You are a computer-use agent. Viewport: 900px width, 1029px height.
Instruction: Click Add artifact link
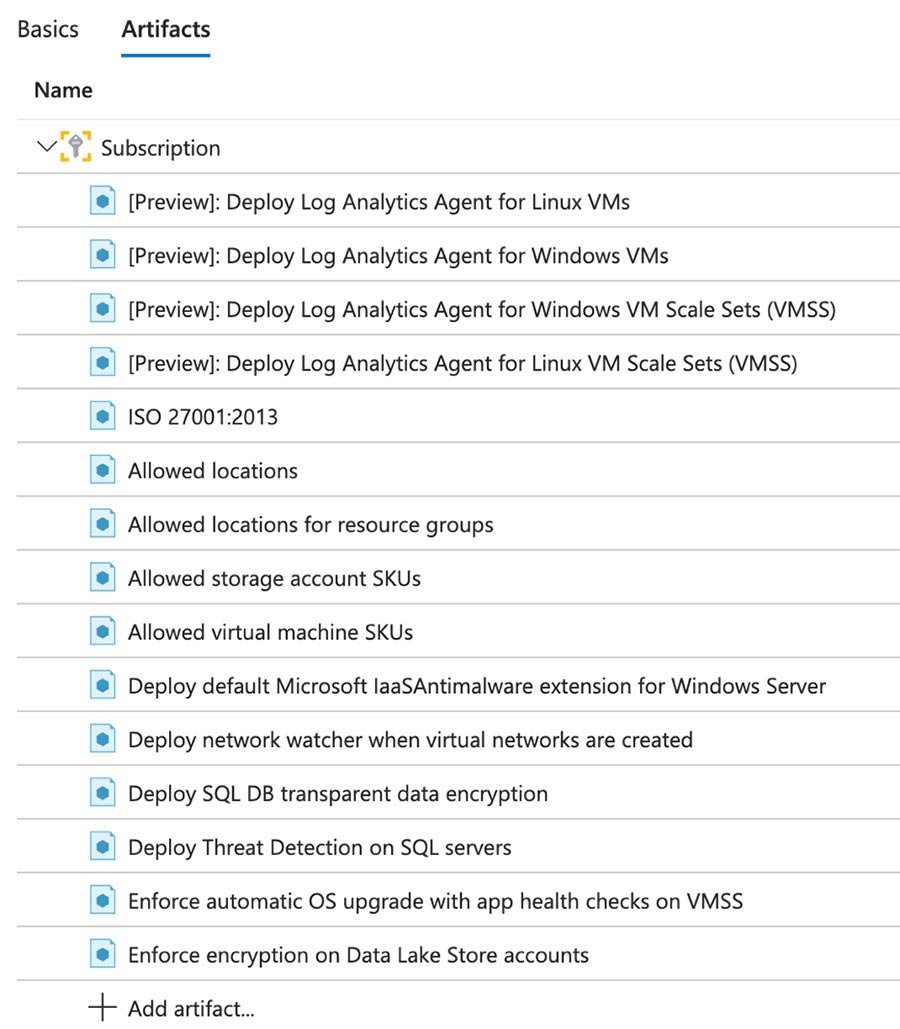[x=190, y=1010]
